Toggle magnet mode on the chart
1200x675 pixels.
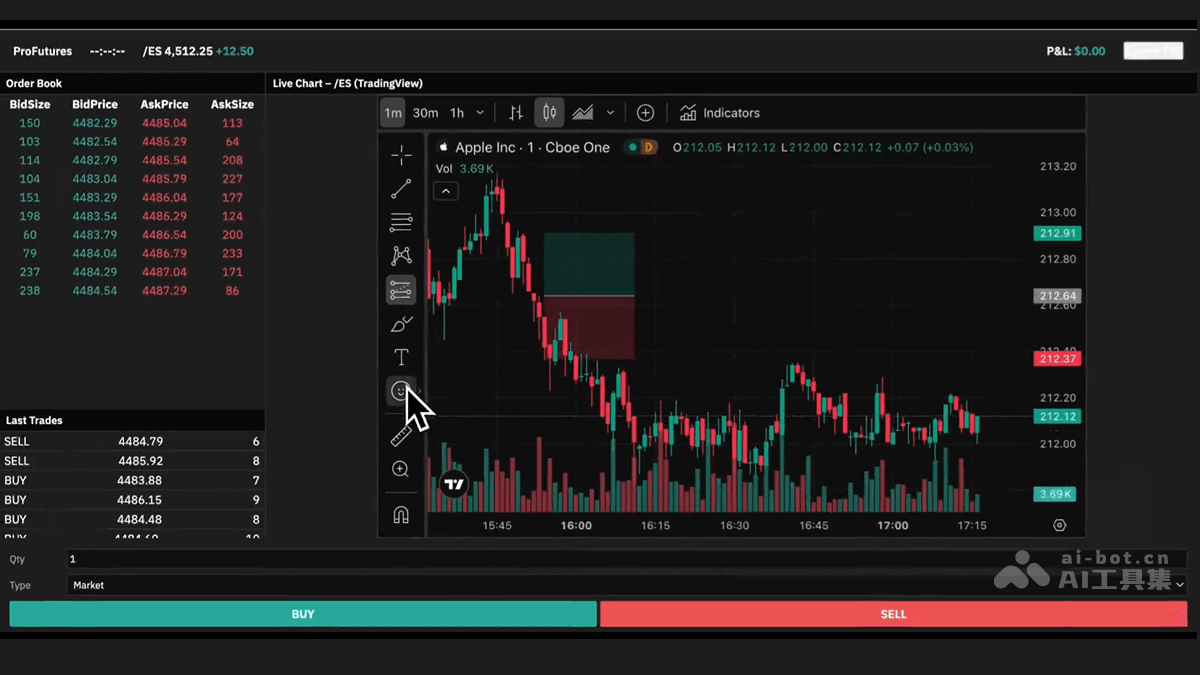pos(401,515)
